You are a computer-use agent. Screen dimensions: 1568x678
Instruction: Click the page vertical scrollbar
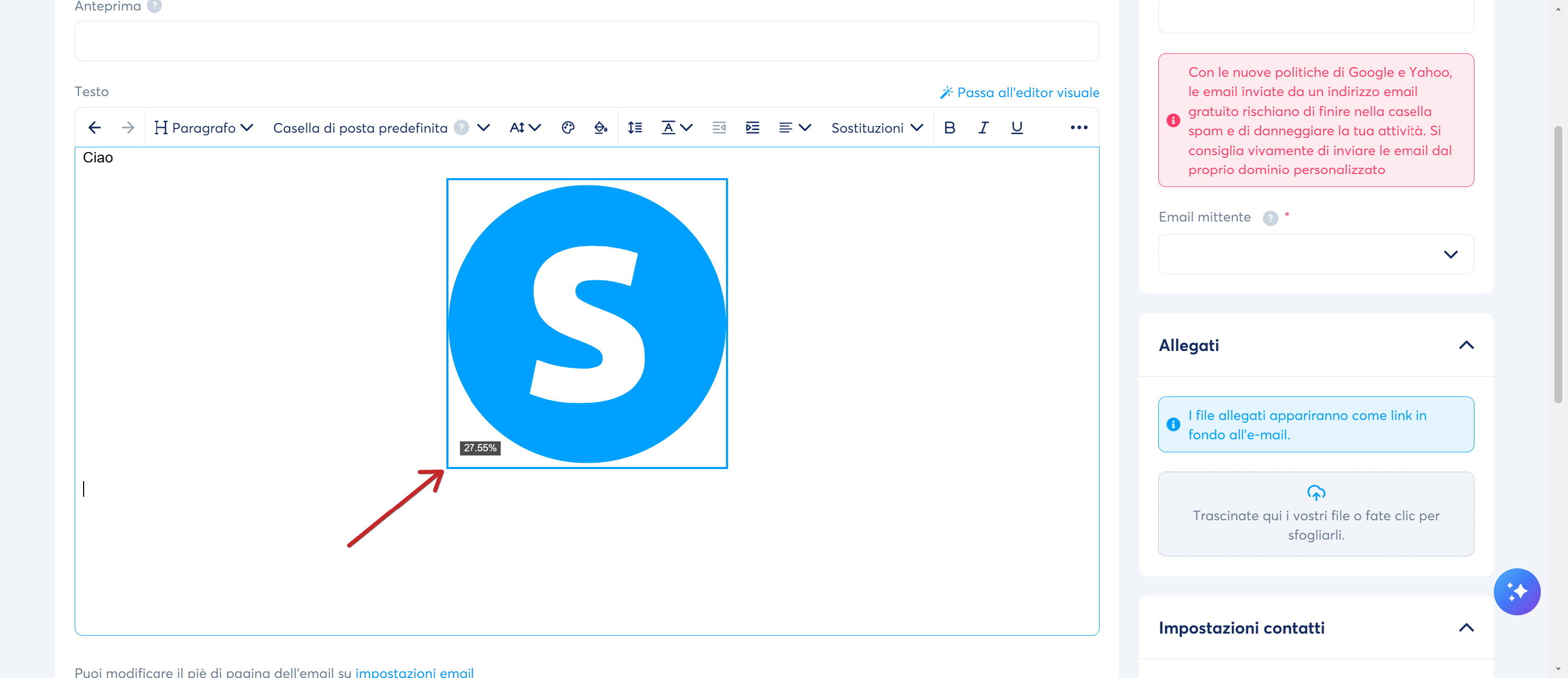click(1558, 264)
